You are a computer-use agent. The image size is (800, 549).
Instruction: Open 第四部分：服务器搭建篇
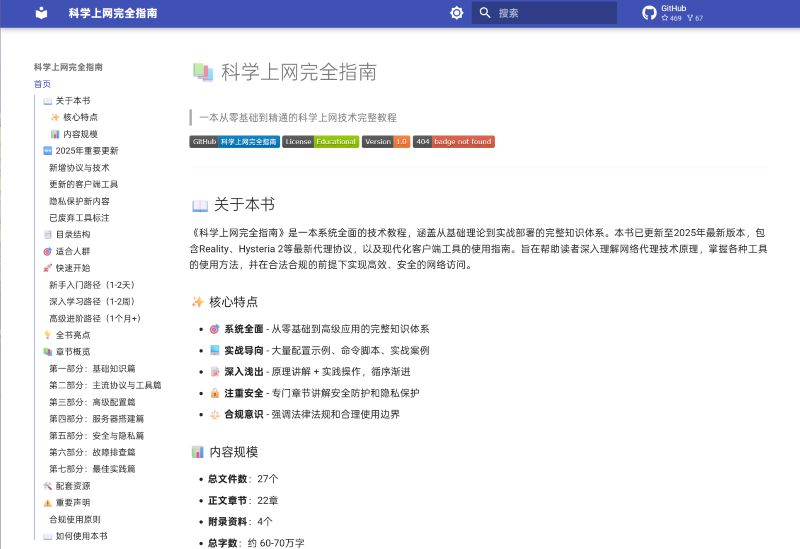pyautogui.click(x=96, y=419)
